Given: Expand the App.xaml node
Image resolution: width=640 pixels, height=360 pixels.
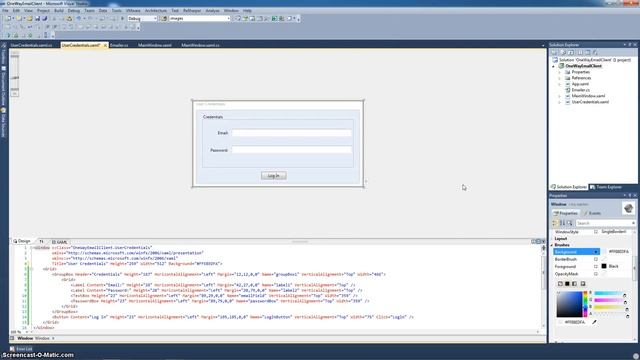Looking at the screenshot, I should point(560,84).
